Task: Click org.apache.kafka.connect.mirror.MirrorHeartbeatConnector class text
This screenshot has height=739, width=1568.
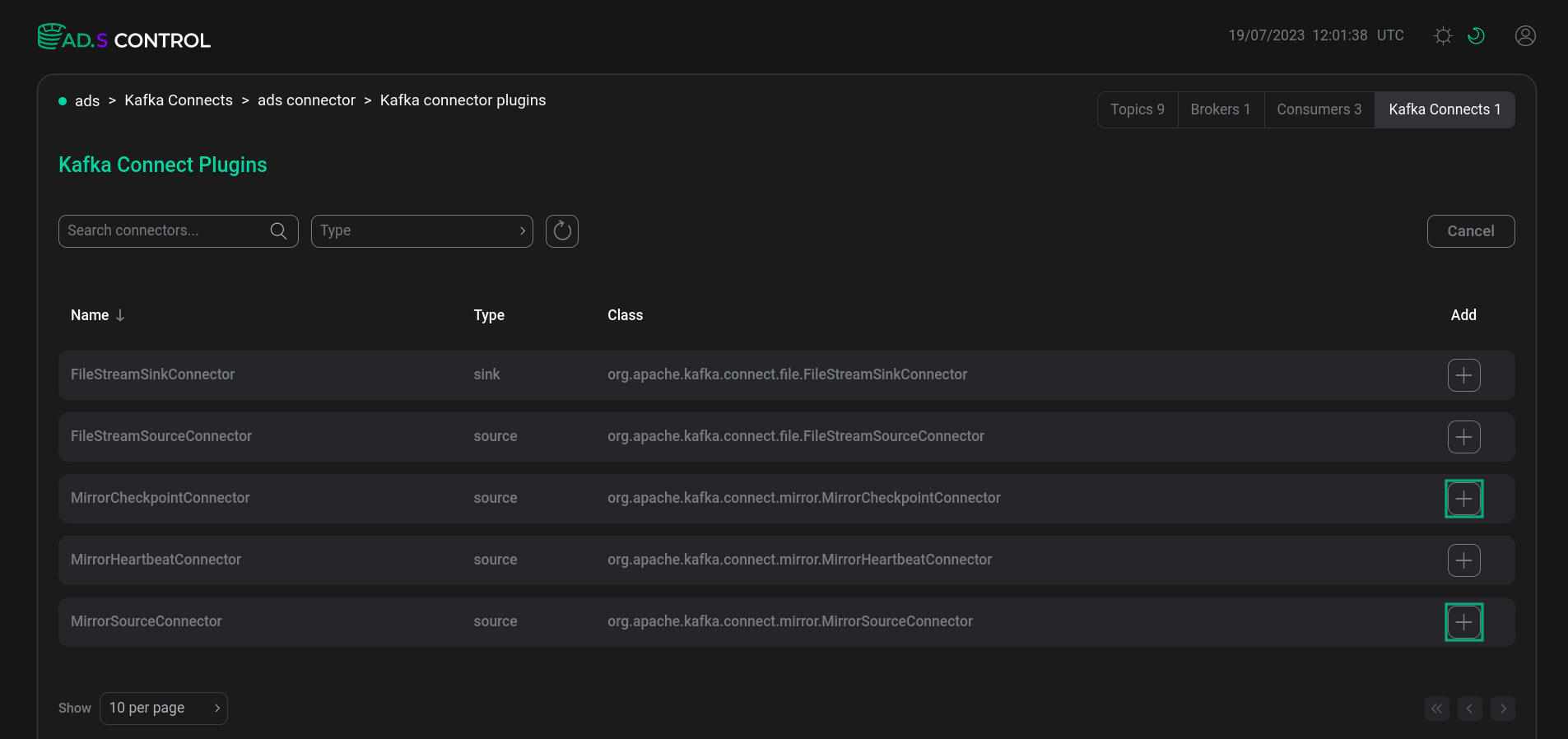Action: coord(800,560)
